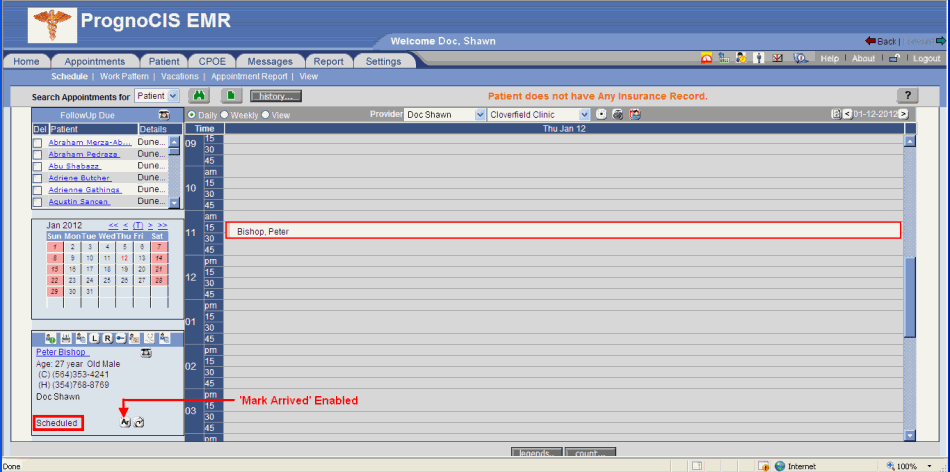Click the reschedule circular arrow icon beside Ar

coord(139,422)
